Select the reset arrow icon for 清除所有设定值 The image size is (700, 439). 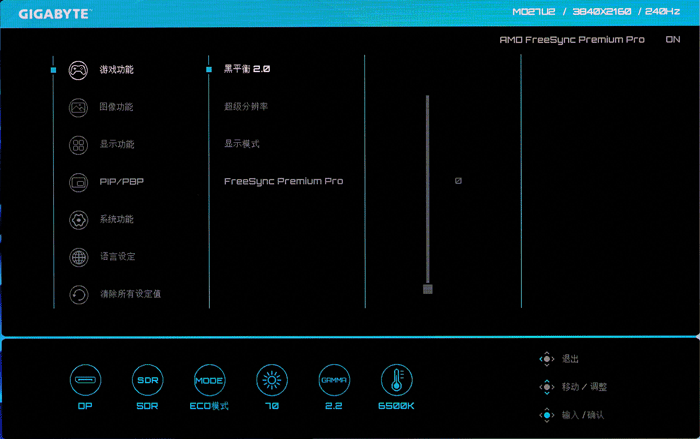coord(79,295)
